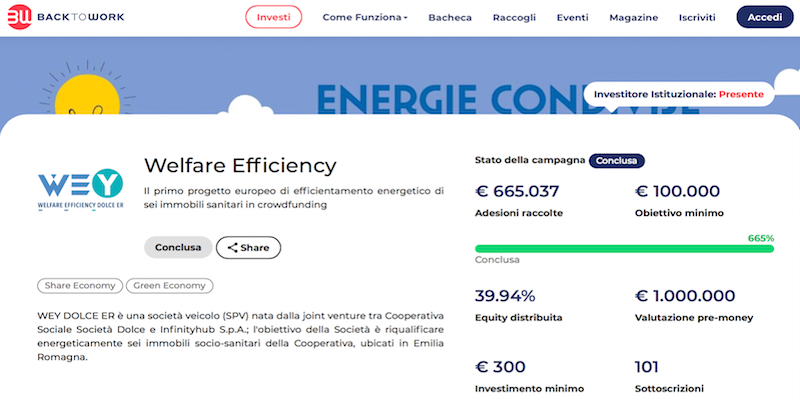Open the Investi page
The image size is (800, 400).
pyautogui.click(x=273, y=18)
